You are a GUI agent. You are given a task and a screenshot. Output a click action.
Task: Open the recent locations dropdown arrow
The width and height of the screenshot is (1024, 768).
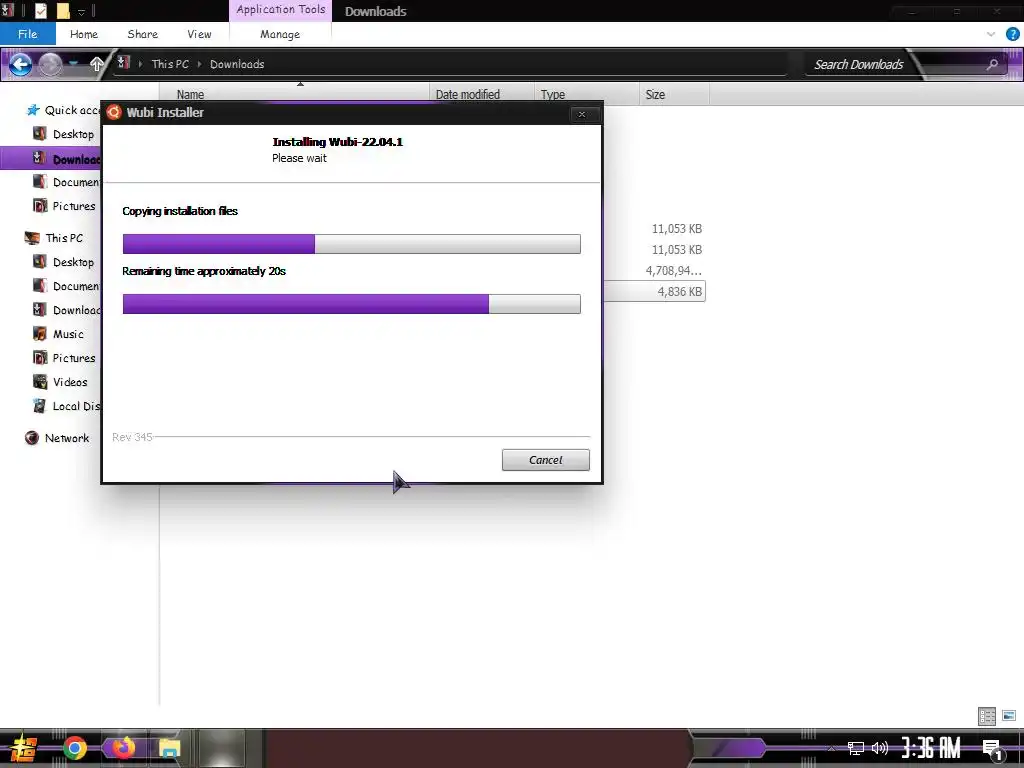tap(74, 63)
